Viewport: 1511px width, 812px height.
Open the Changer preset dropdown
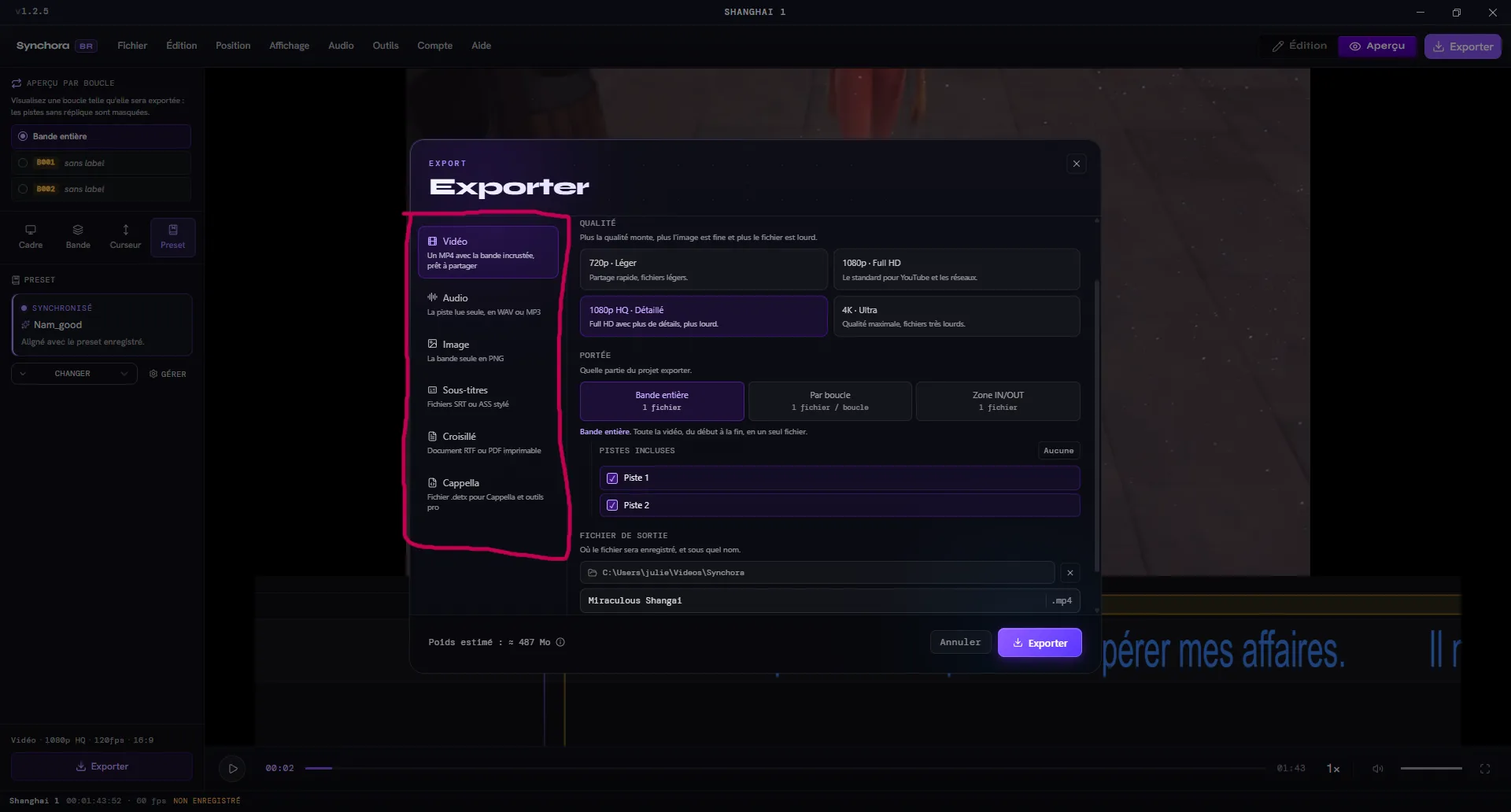coord(74,374)
